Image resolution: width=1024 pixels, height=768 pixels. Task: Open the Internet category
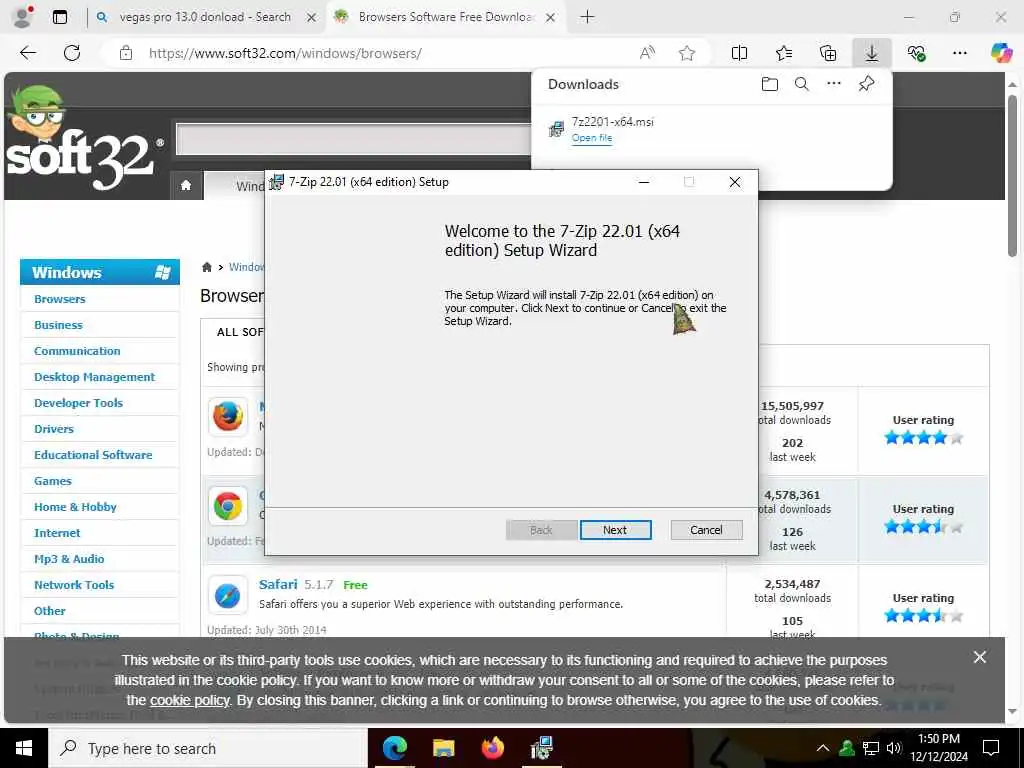(57, 533)
